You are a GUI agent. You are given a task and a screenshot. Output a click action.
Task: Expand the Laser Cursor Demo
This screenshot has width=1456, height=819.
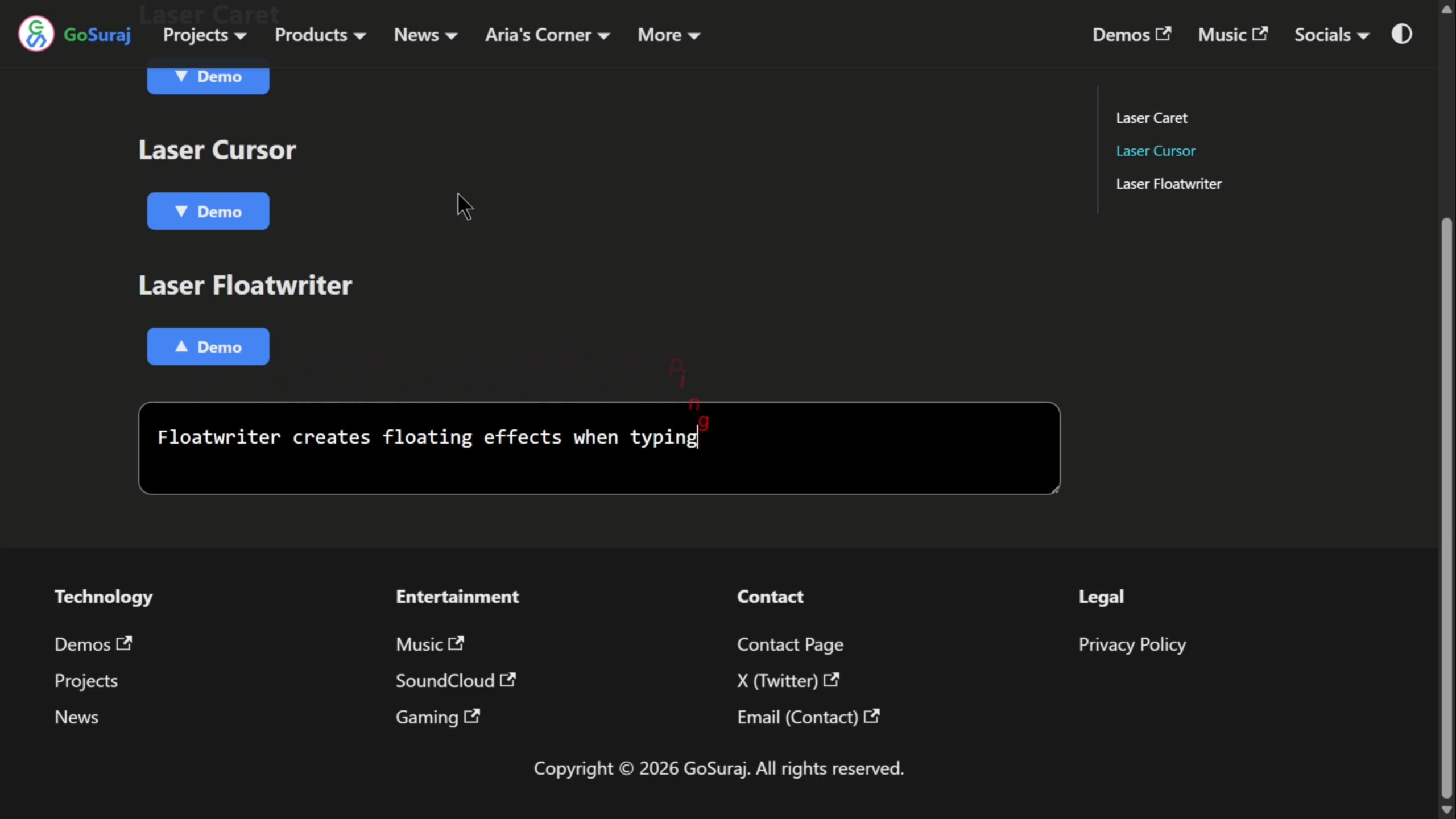pyautogui.click(x=208, y=211)
